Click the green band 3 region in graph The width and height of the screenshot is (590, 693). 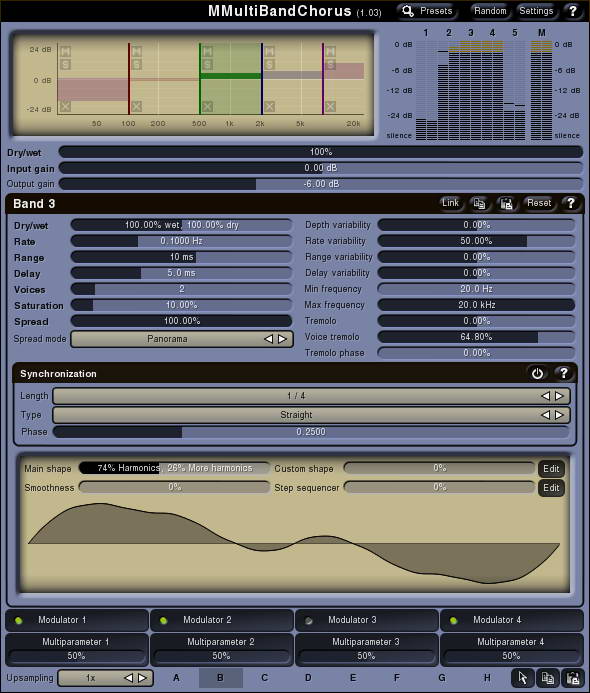[x=230, y=79]
